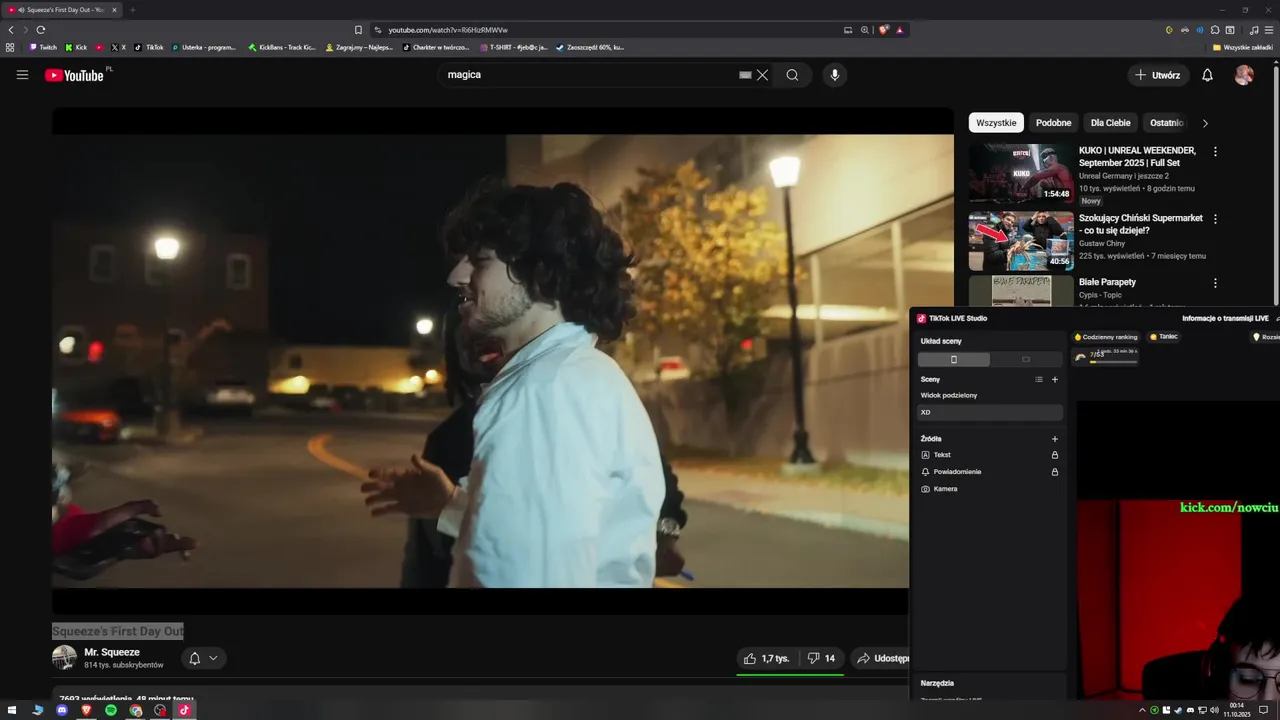Open the KUKO Unreal Weekender thumbnail
This screenshot has width=1280, height=720.
tap(1021, 173)
